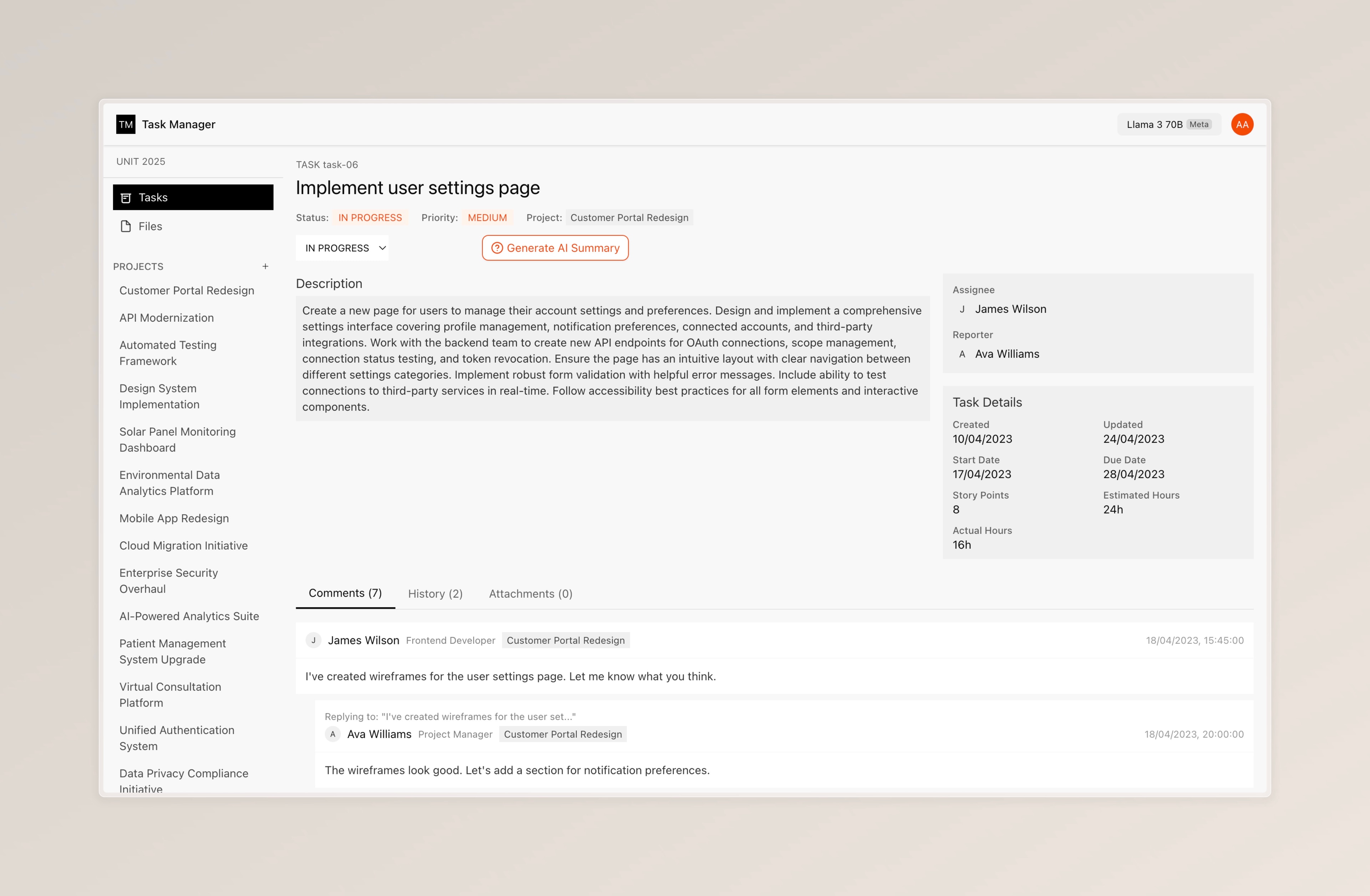Click the project tag on James Wilson's comment
Image resolution: width=1370 pixels, height=896 pixels.
[x=565, y=641]
